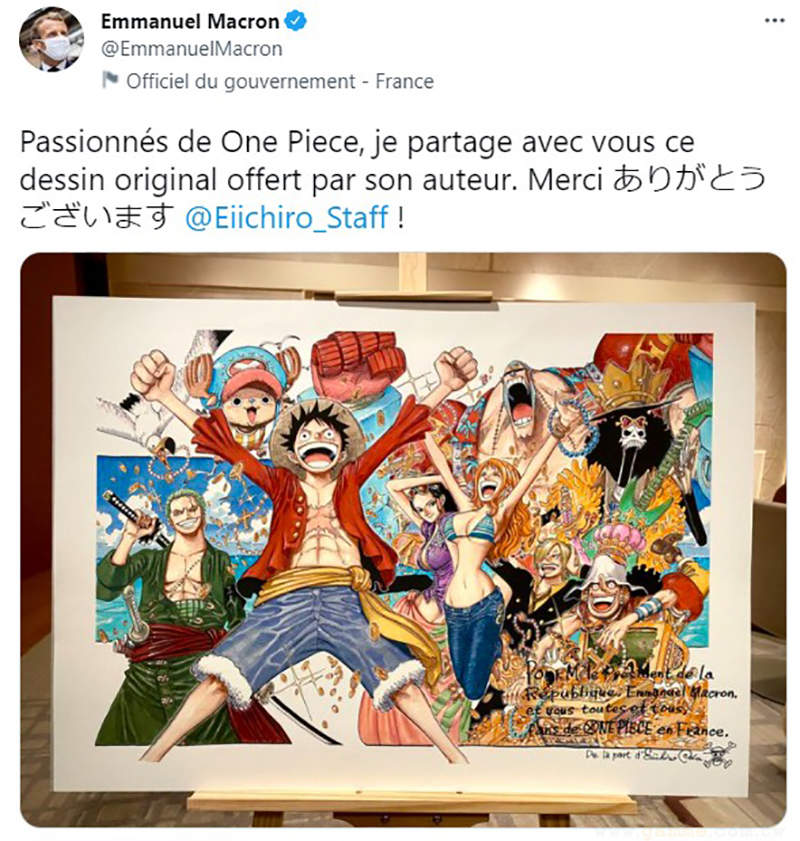800x841 pixels.
Task: Open the @EmmanuelMacron handle
Action: pos(191,49)
